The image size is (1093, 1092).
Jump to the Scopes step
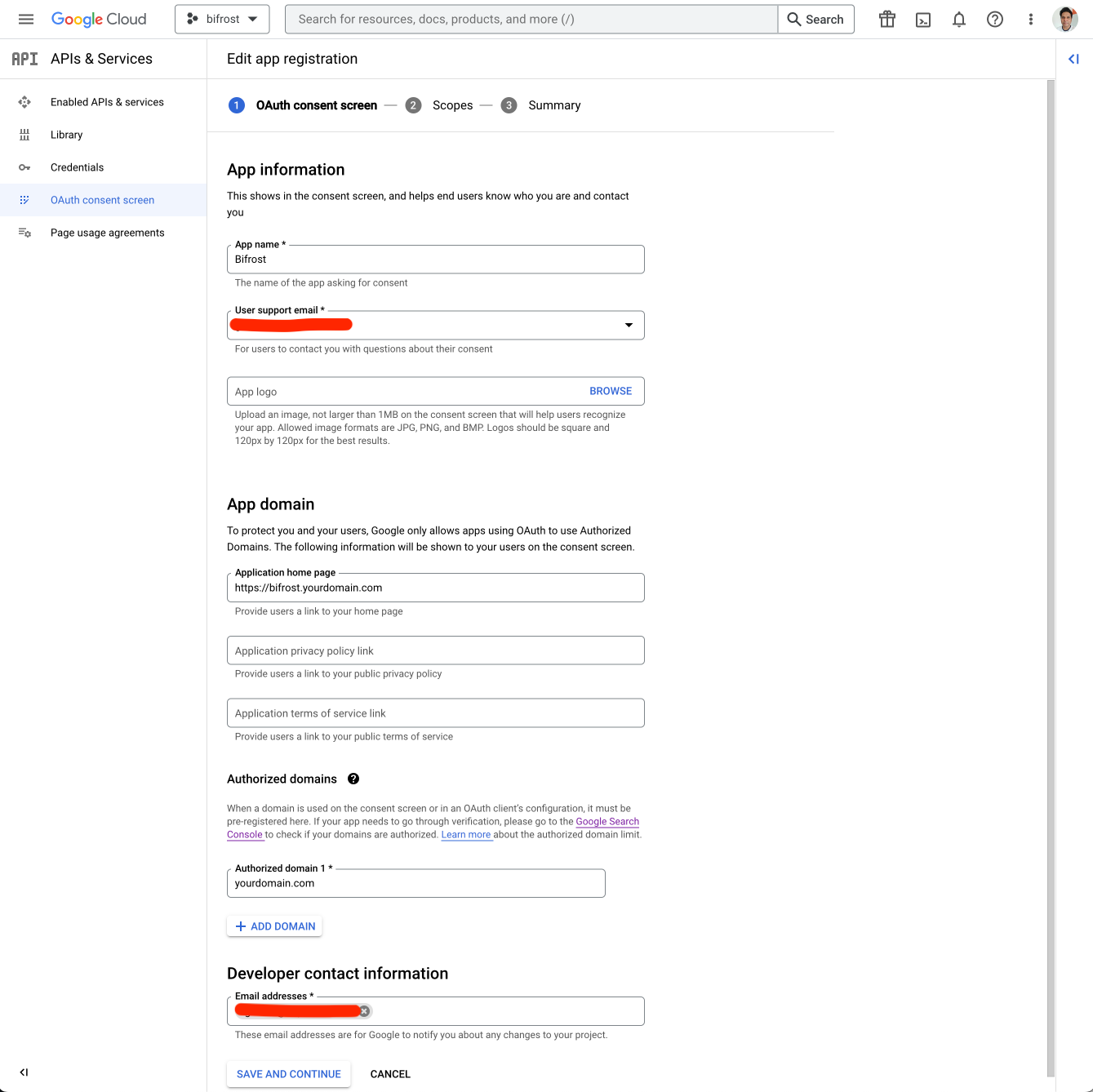point(439,105)
